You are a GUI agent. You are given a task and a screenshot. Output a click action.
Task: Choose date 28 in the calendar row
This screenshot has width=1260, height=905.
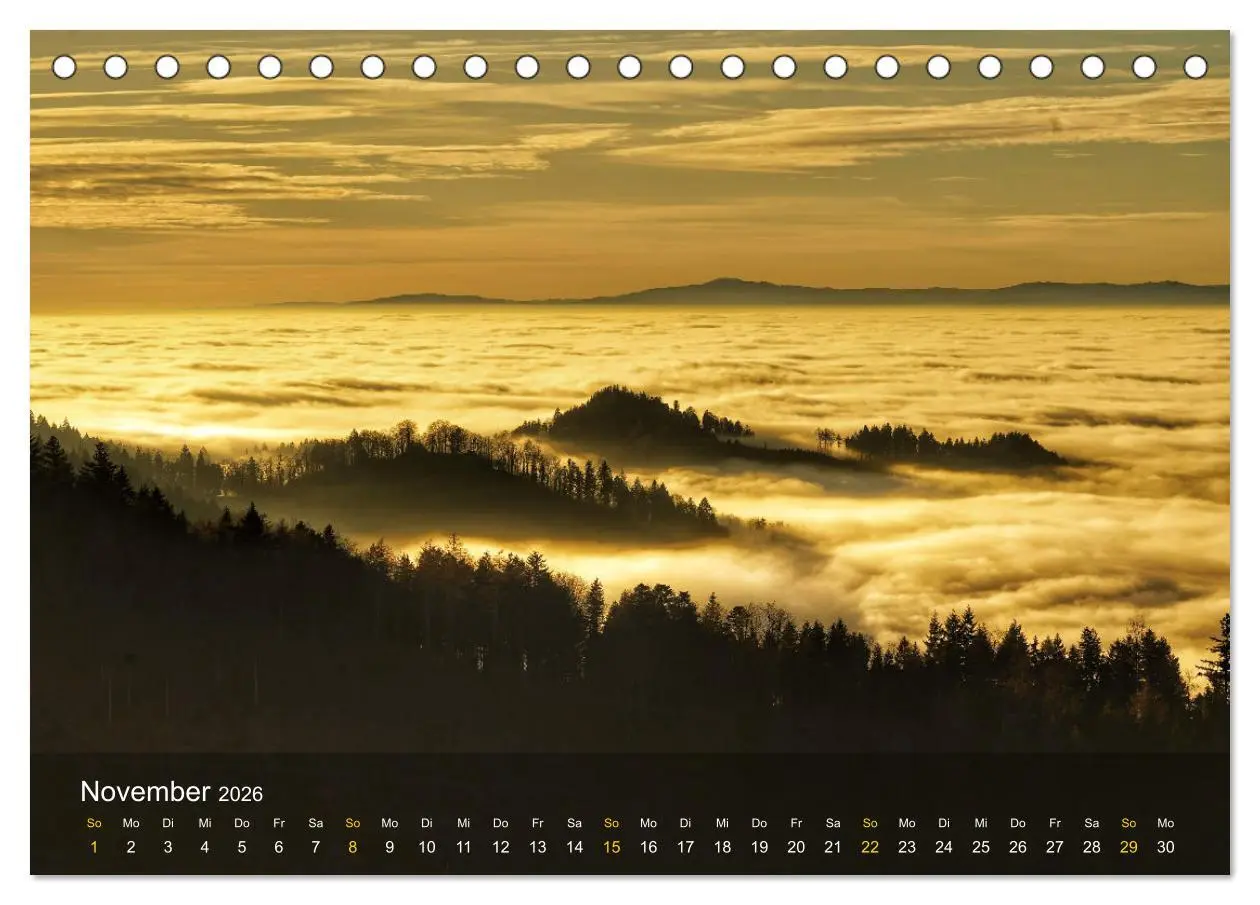click(x=1092, y=847)
